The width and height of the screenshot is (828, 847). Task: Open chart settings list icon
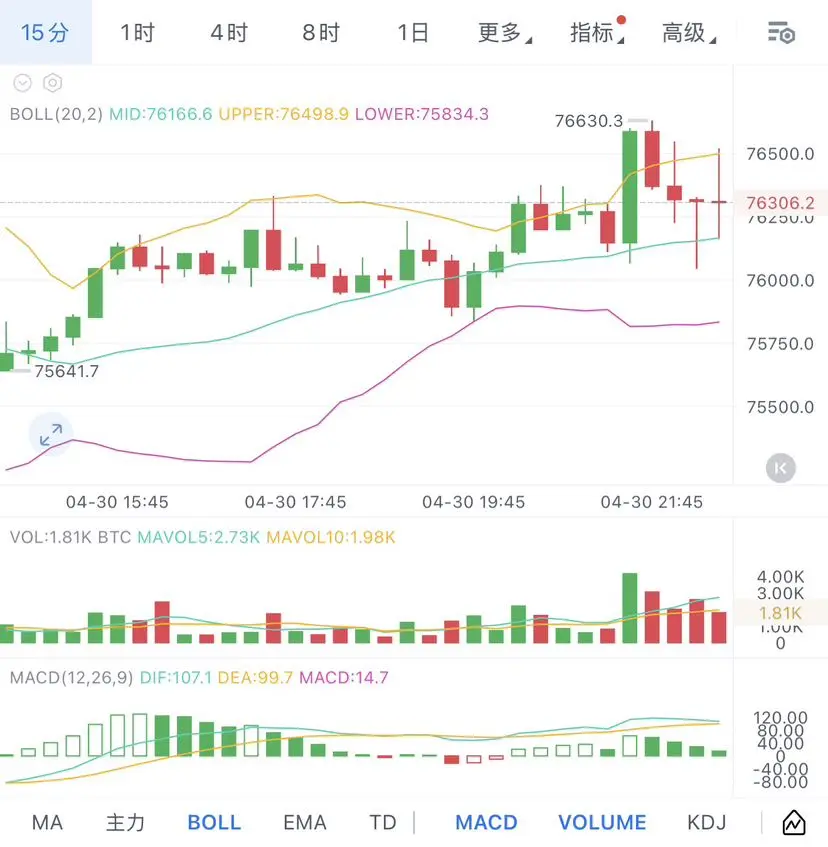click(782, 32)
